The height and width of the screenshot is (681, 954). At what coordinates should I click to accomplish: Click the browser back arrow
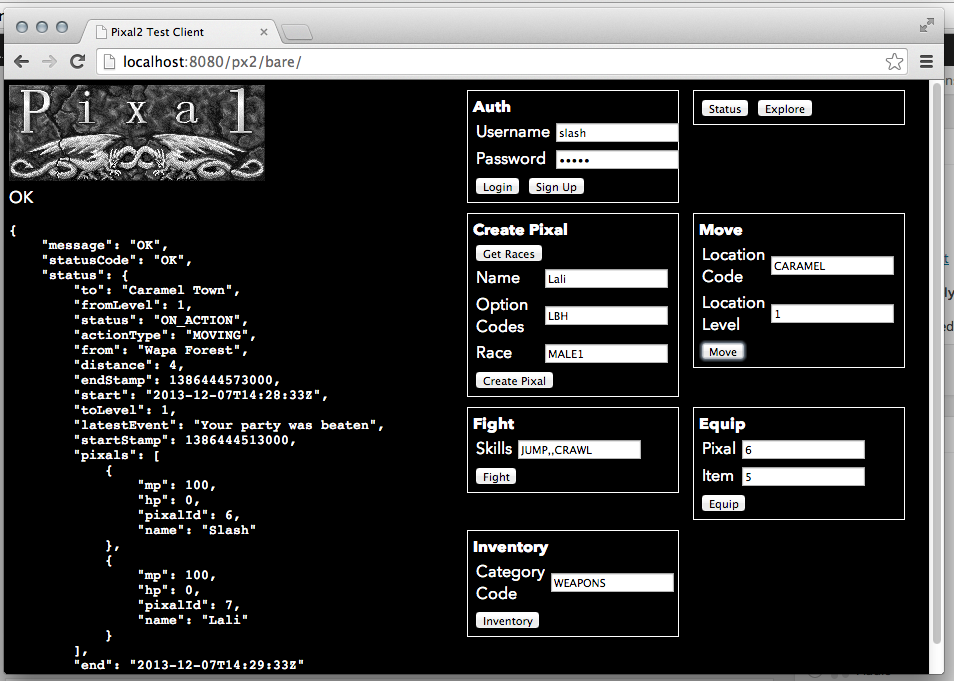[x=21, y=62]
